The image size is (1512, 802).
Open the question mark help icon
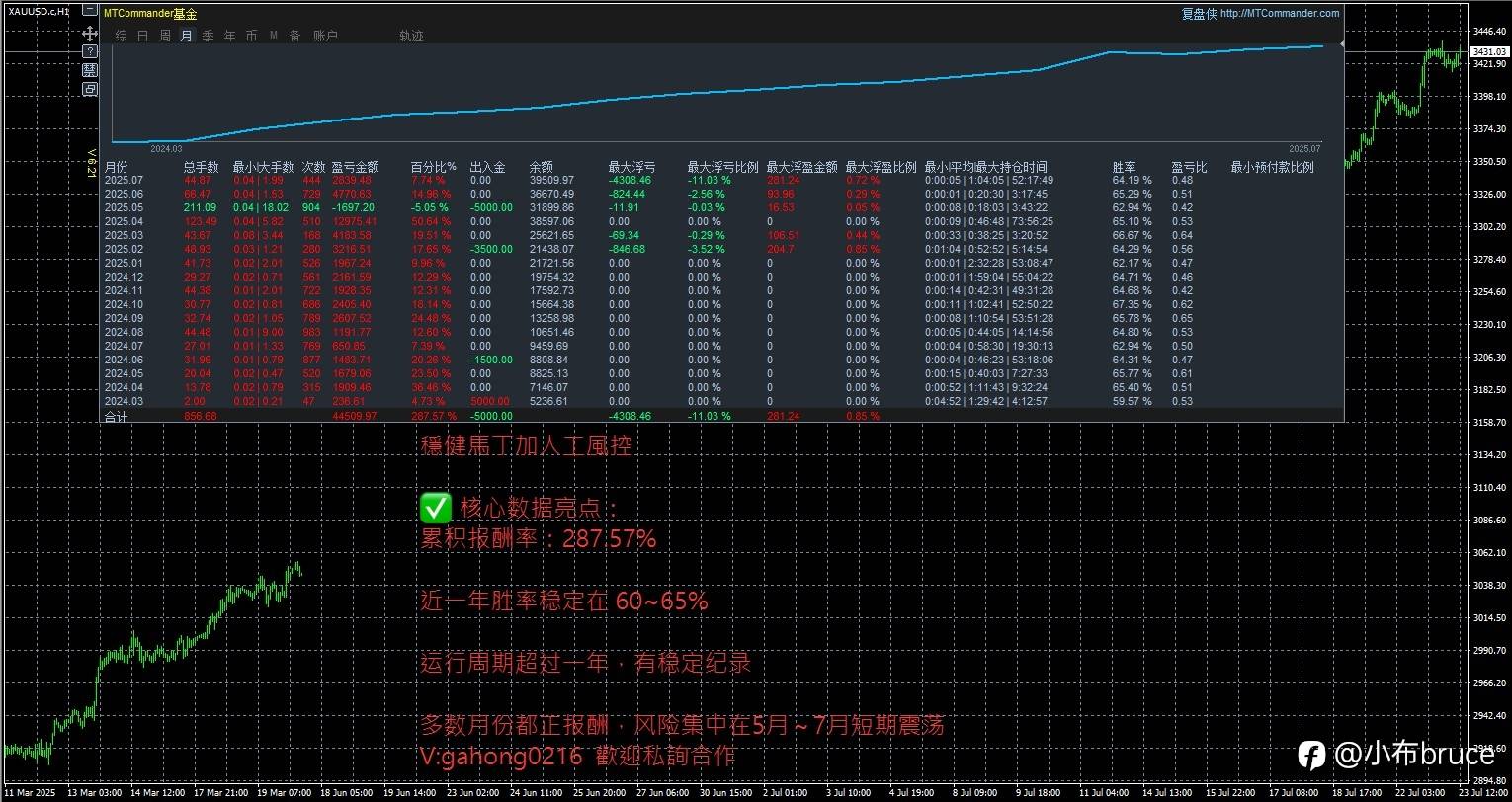coord(90,51)
